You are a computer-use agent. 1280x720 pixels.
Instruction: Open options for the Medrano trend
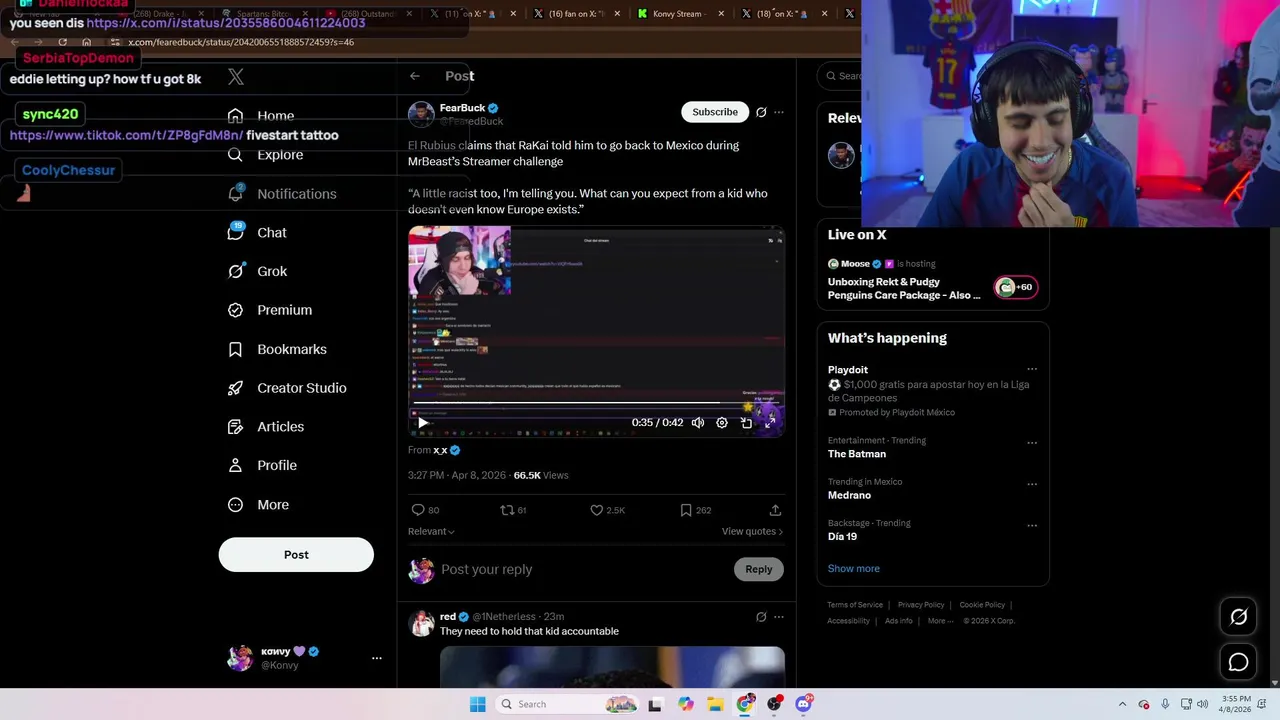tap(1032, 484)
